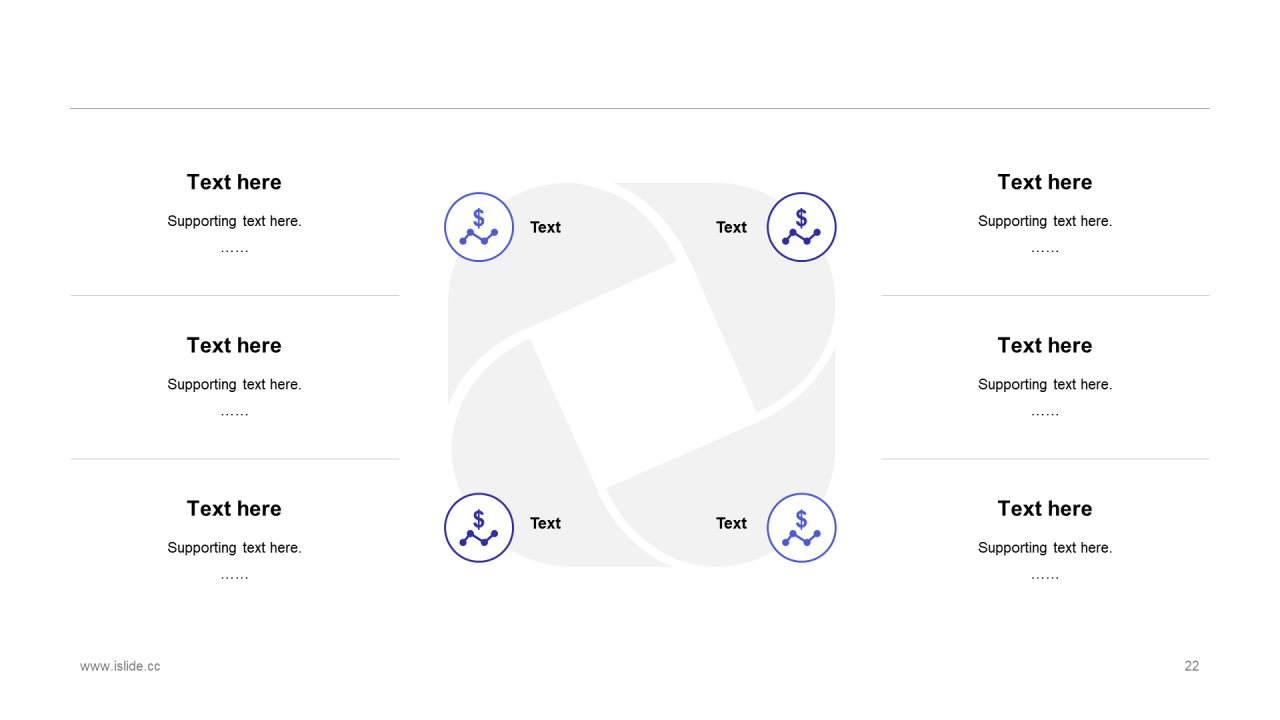Select 'Text' label beside top-right icon
The image size is (1280, 720).
point(731,227)
